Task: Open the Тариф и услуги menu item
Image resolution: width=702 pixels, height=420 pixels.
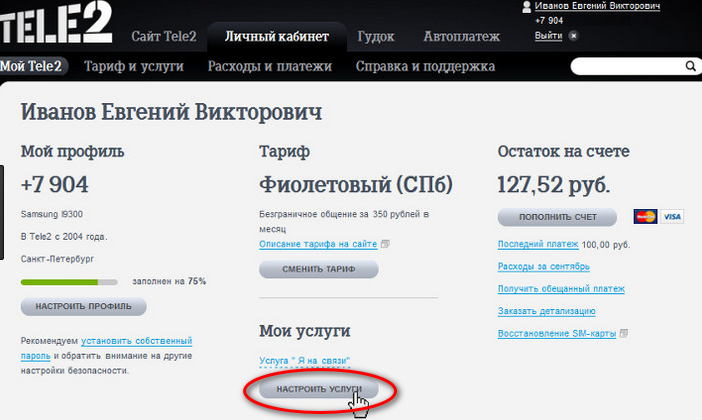Action: coord(134,66)
